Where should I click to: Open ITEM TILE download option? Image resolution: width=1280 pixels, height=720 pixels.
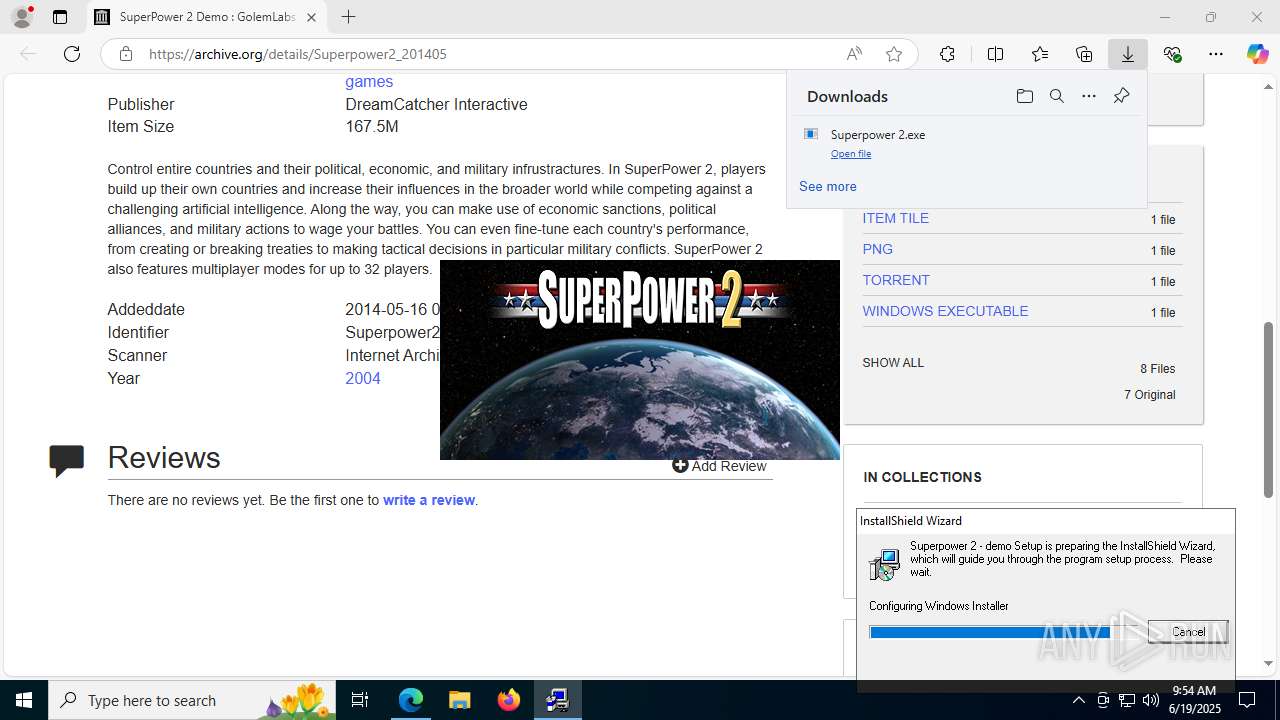pos(896,218)
